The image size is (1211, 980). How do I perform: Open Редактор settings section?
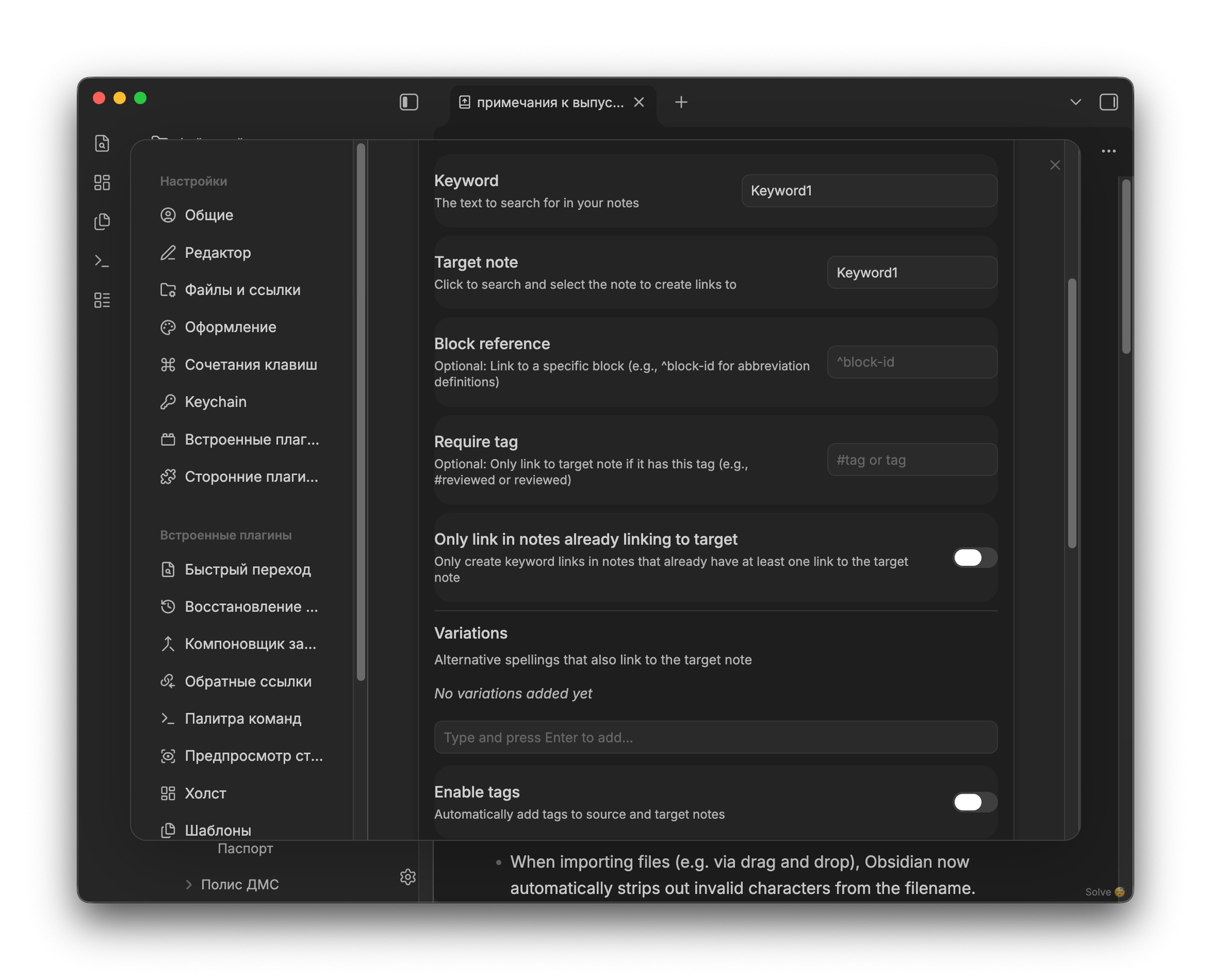point(217,253)
